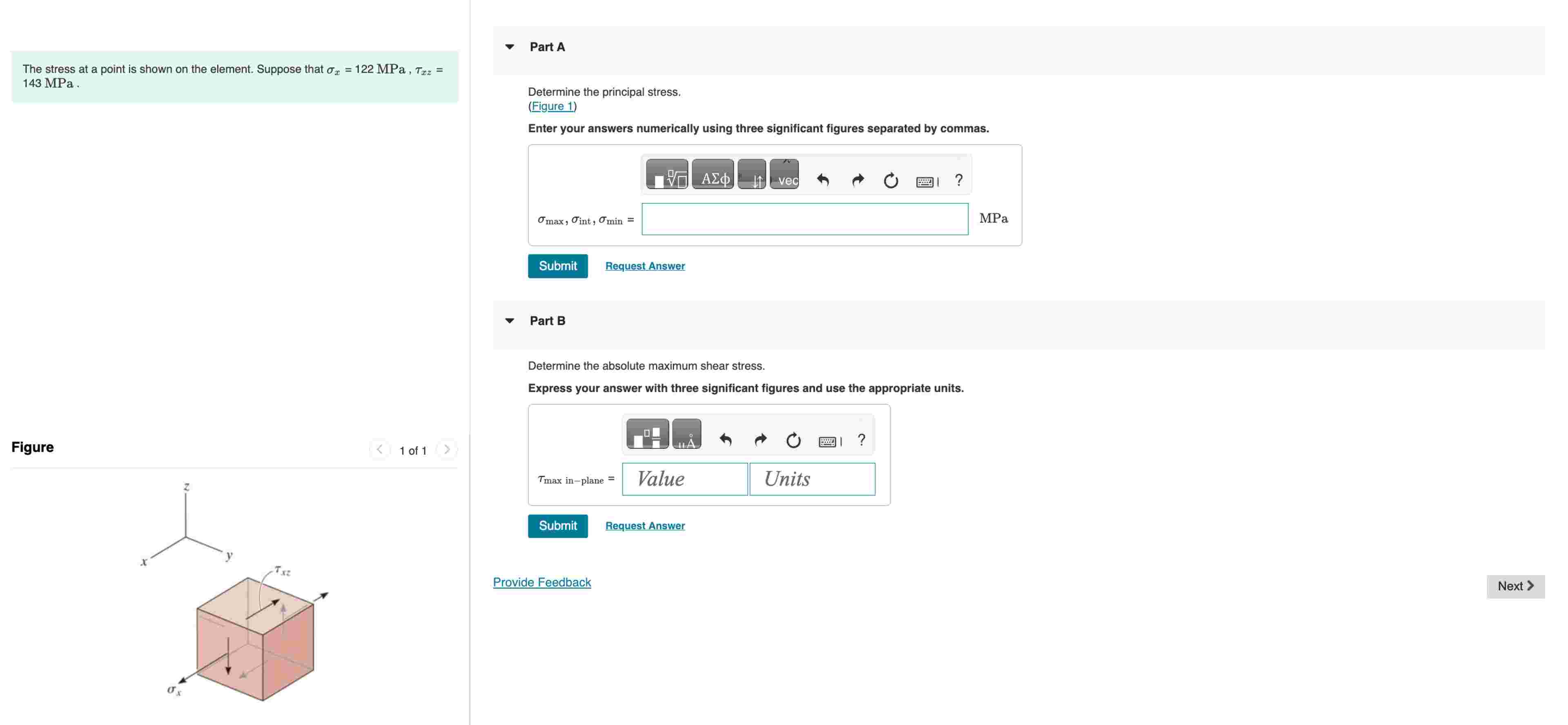Viewport: 1568px width, 725px height.
Task: Redo edit in Part A toolbar
Action: 857,180
